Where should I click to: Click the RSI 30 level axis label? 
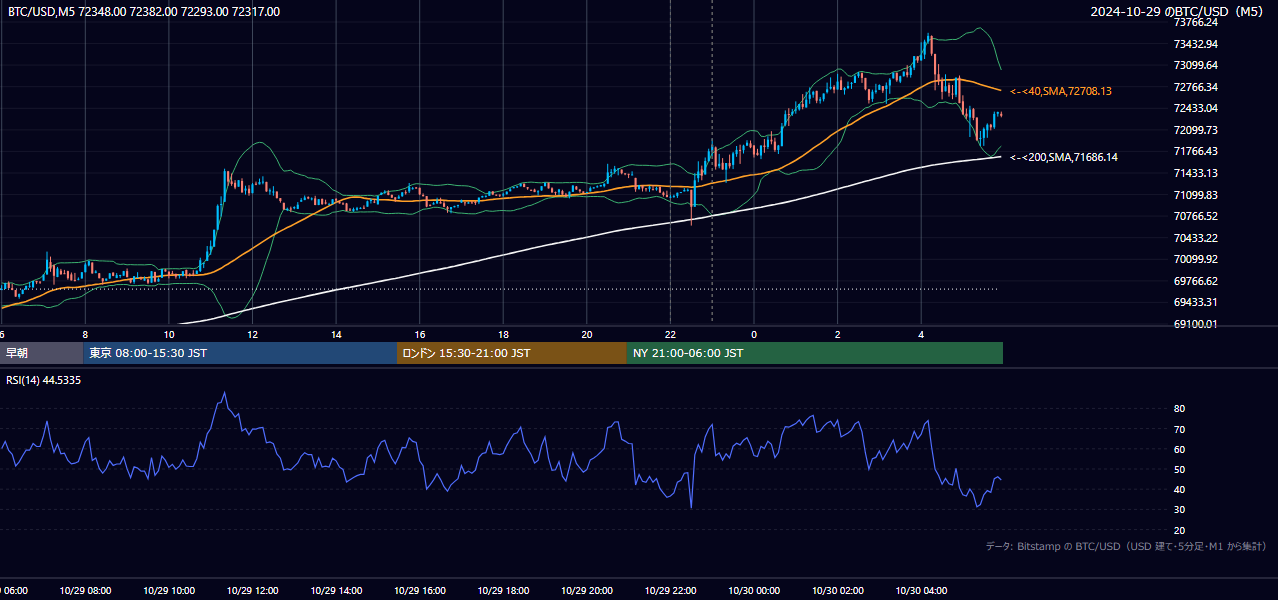click(x=1179, y=510)
